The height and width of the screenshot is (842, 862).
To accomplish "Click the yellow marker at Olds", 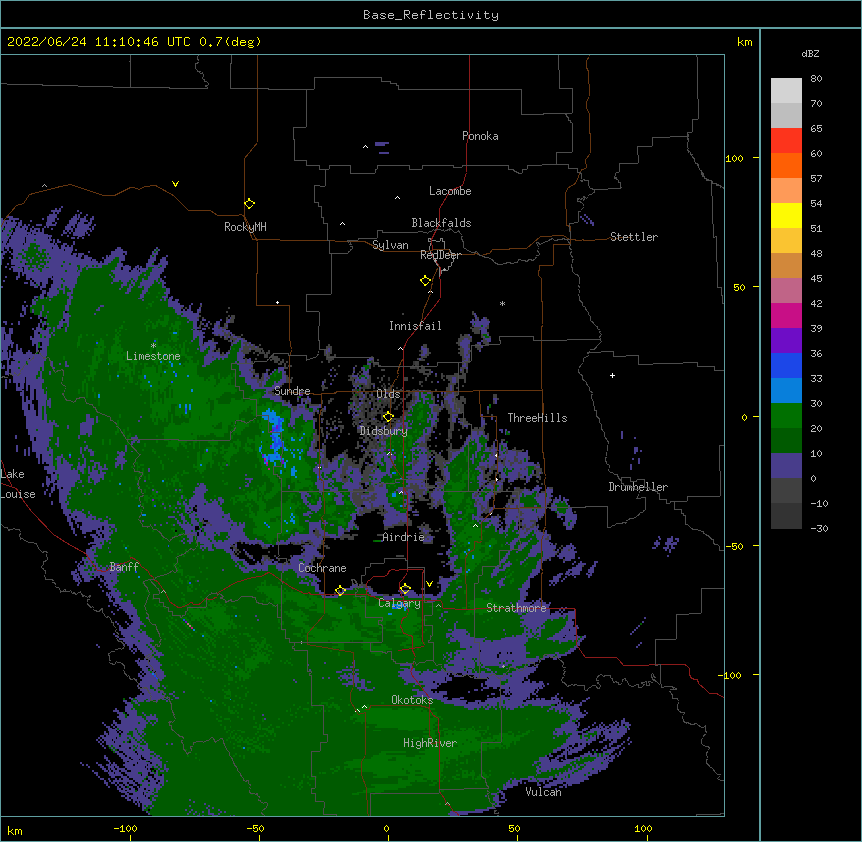I will [x=388, y=416].
